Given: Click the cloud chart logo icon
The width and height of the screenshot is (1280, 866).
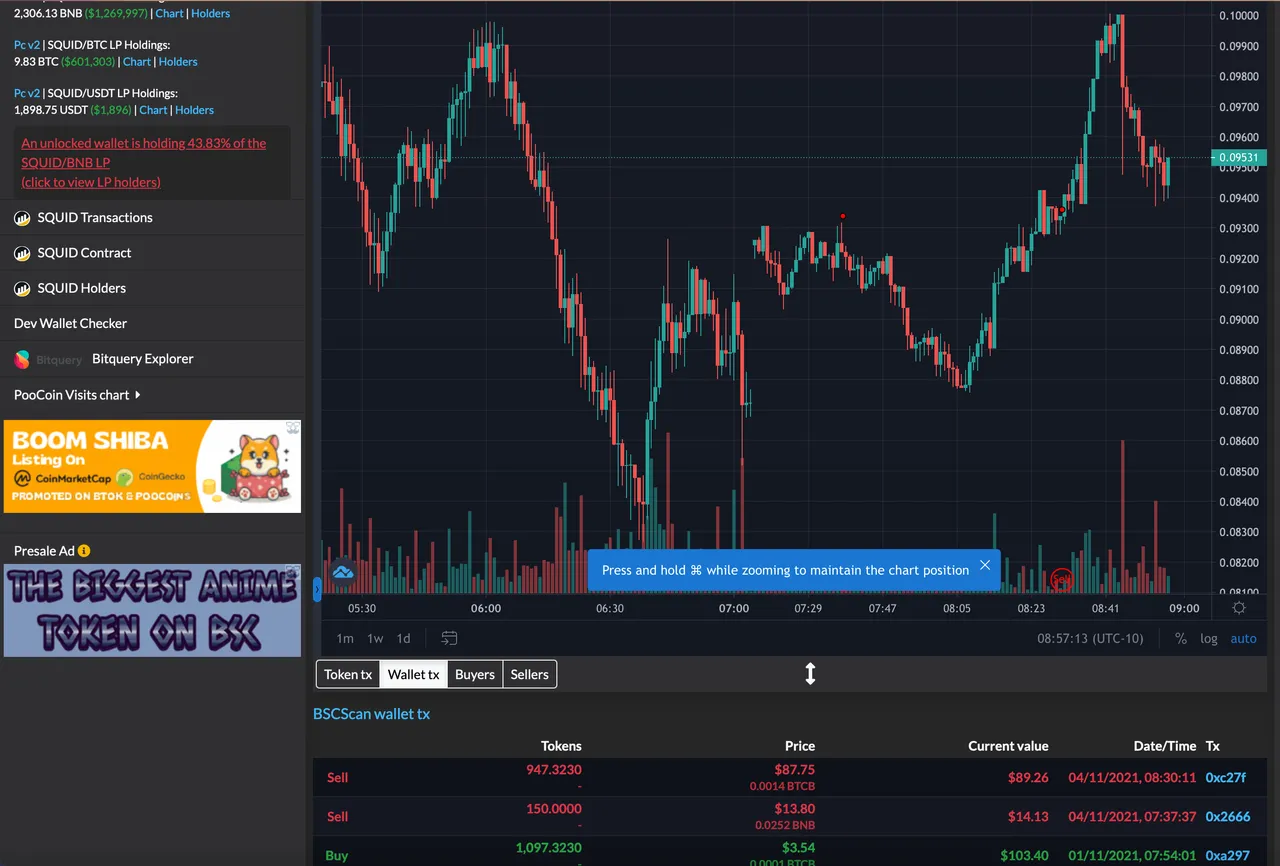Looking at the screenshot, I should click(x=343, y=572).
